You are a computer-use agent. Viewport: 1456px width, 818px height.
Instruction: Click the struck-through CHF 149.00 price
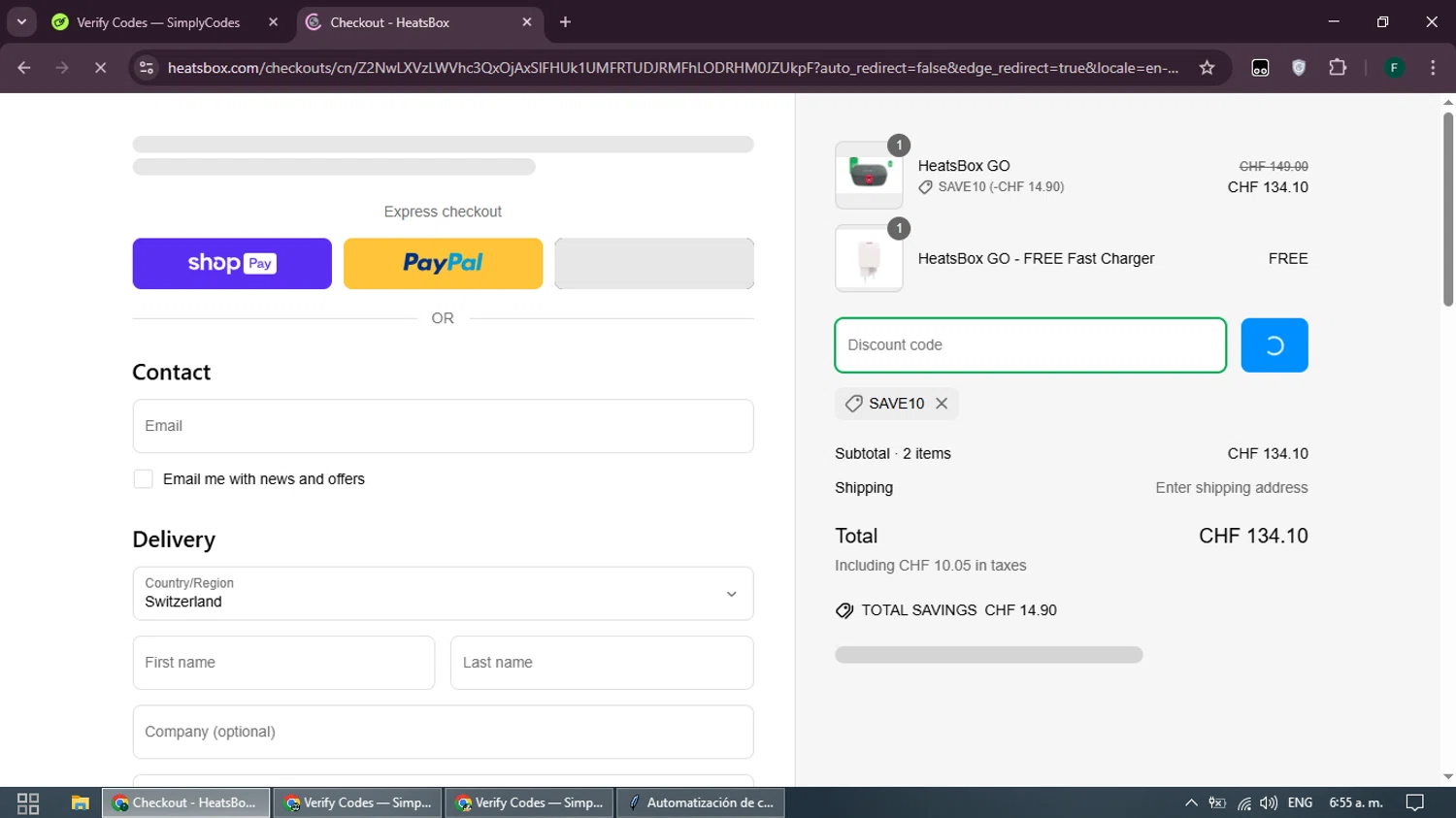click(1274, 167)
